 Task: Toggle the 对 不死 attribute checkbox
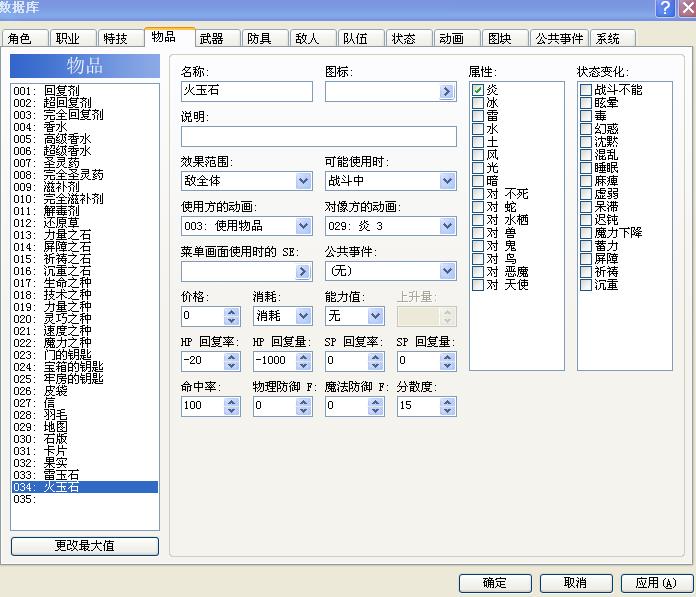pyautogui.click(x=478, y=194)
